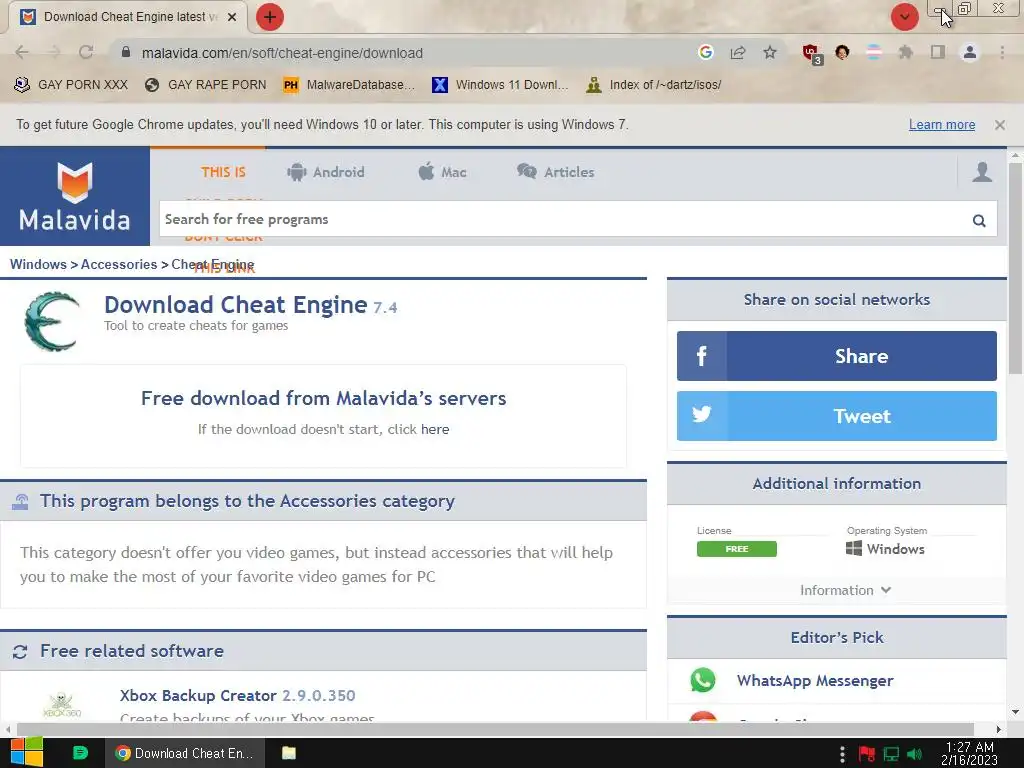1024x768 pixels.
Task: Switch to the Mac section
Action: pyautogui.click(x=442, y=172)
